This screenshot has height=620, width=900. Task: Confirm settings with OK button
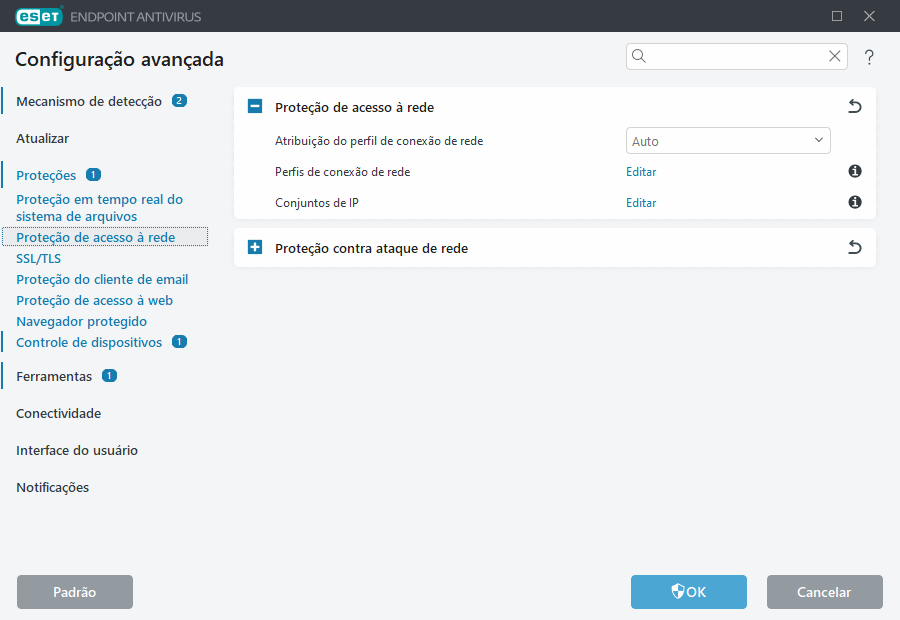point(689,592)
